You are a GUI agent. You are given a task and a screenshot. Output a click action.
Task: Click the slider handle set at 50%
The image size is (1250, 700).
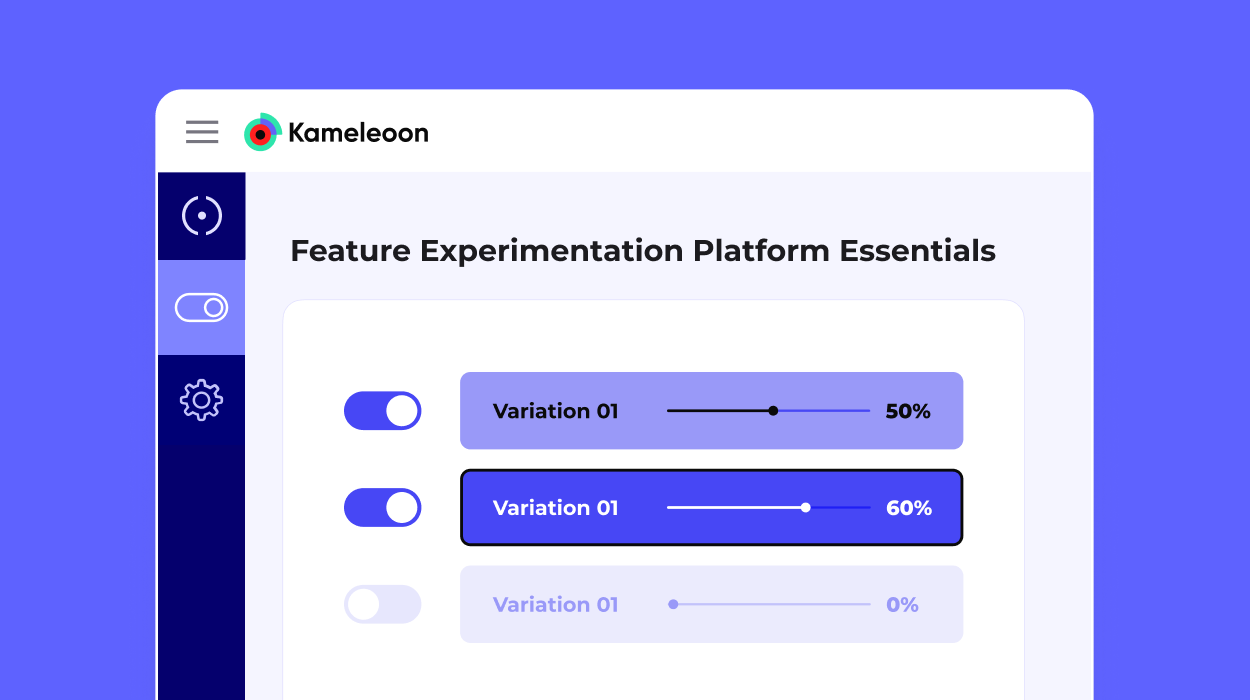[x=774, y=410]
